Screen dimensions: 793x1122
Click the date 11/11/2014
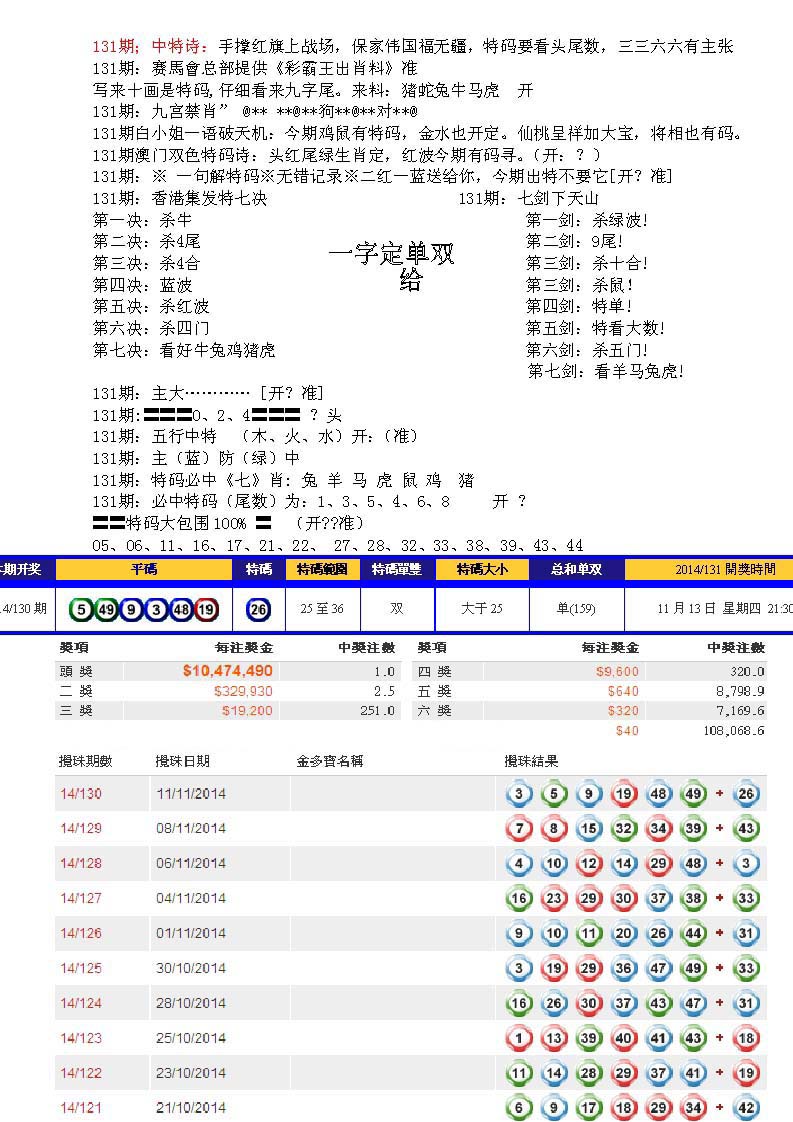[x=191, y=794]
